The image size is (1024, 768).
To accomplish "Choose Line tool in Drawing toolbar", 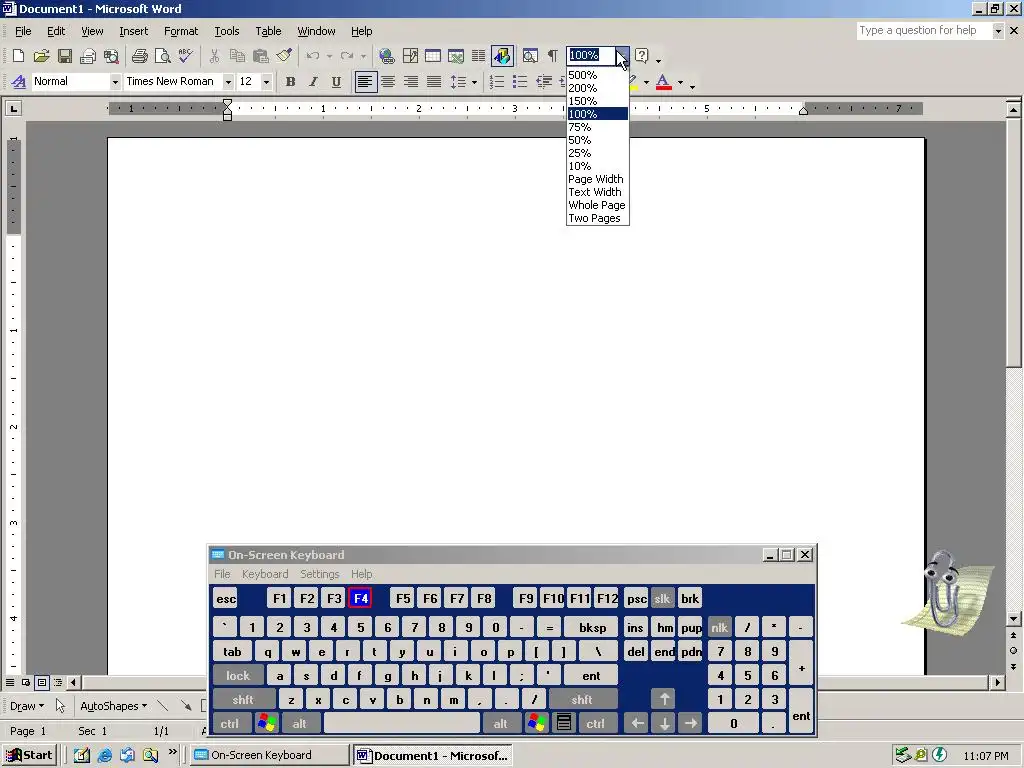I will [x=163, y=706].
